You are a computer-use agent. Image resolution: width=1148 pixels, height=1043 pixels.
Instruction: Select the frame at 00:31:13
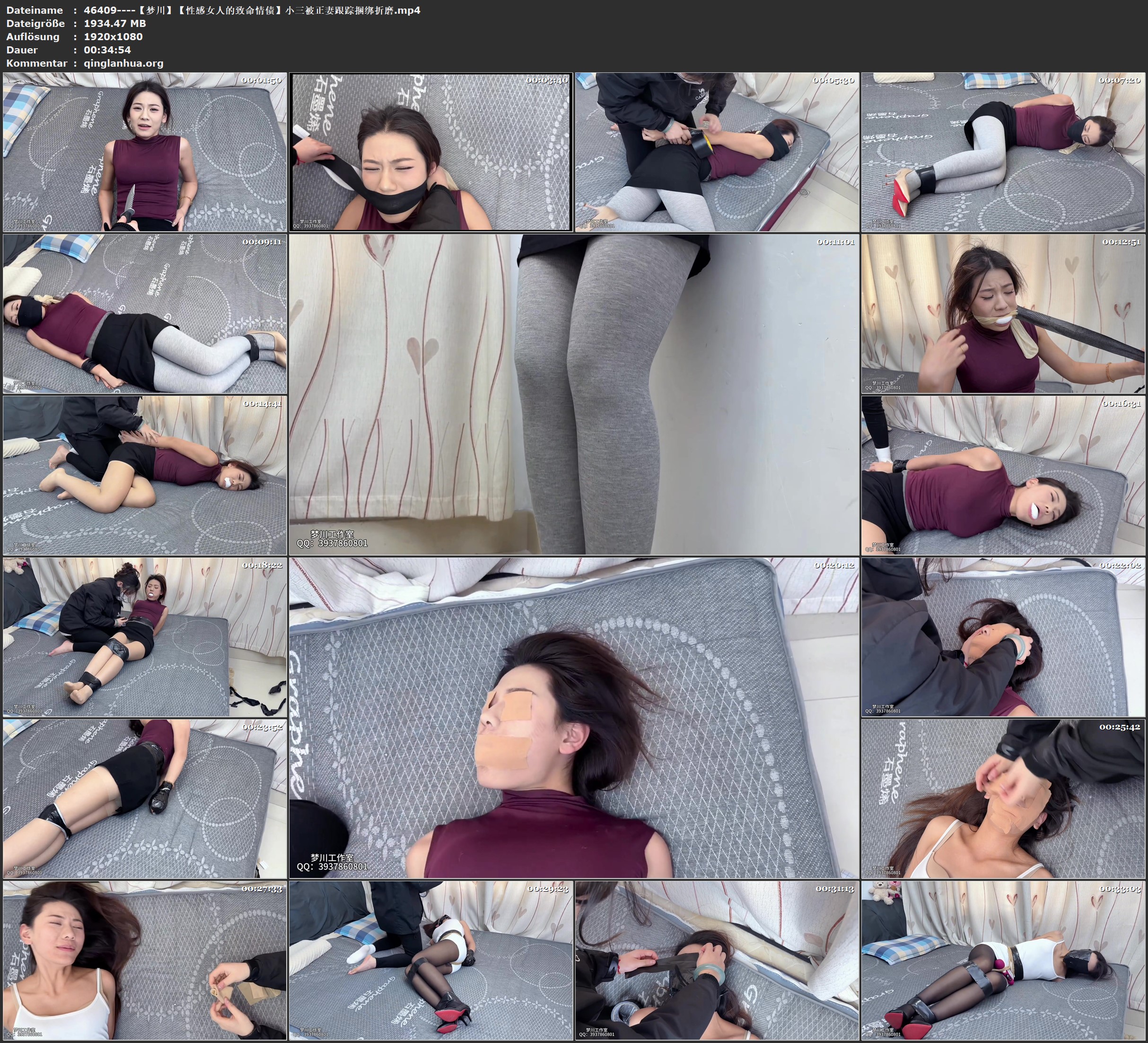tap(717, 960)
